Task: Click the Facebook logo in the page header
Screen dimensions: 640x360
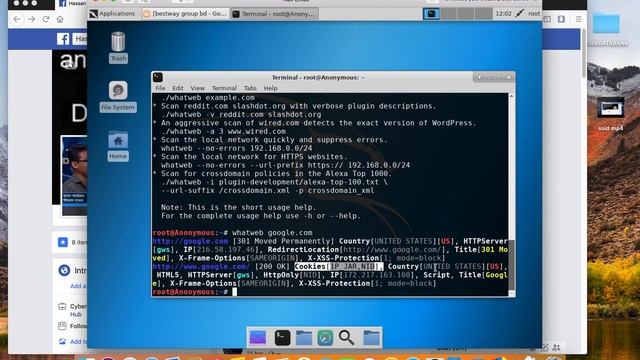Action: click(x=63, y=39)
